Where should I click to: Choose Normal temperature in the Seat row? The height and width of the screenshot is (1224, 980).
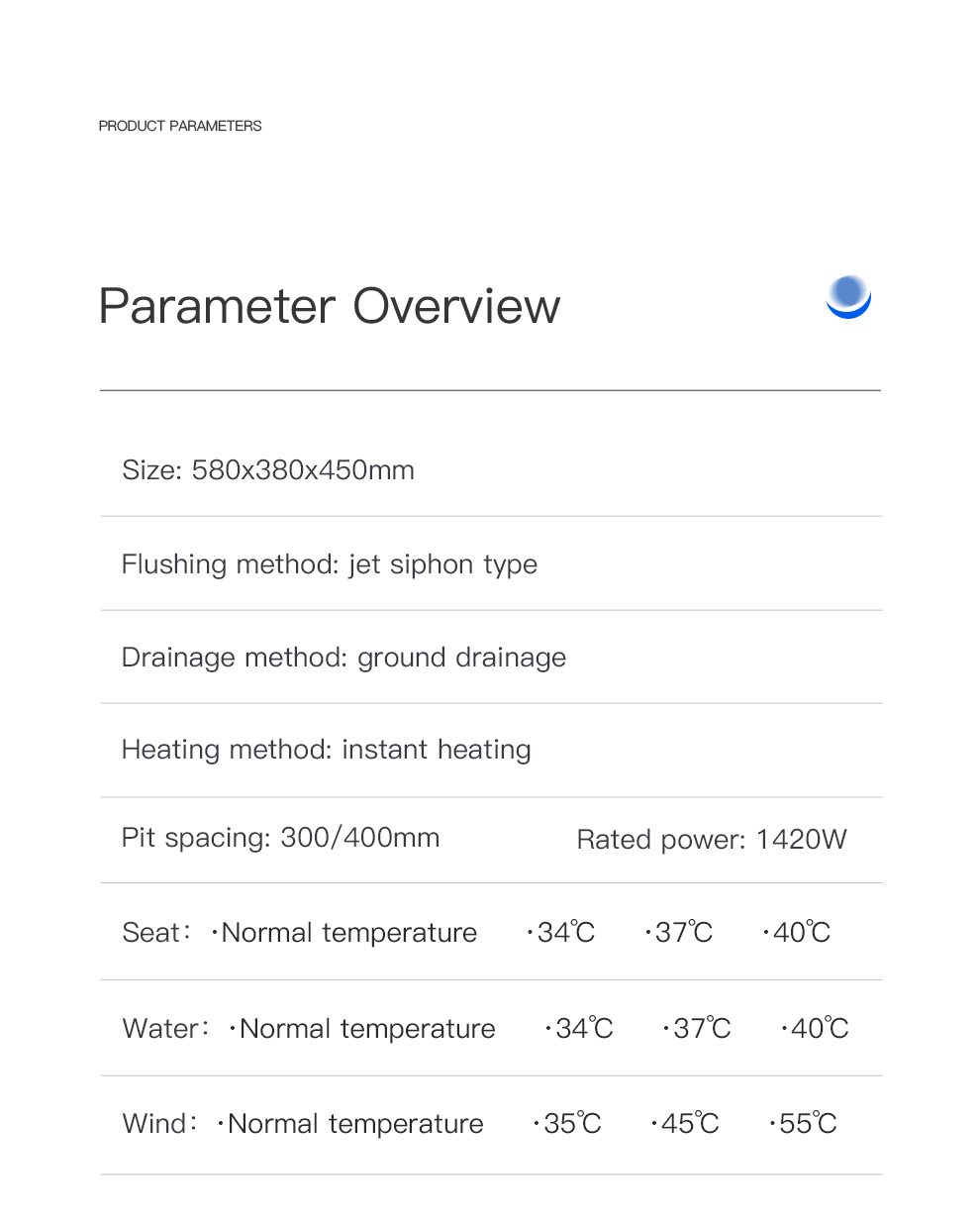[348, 933]
